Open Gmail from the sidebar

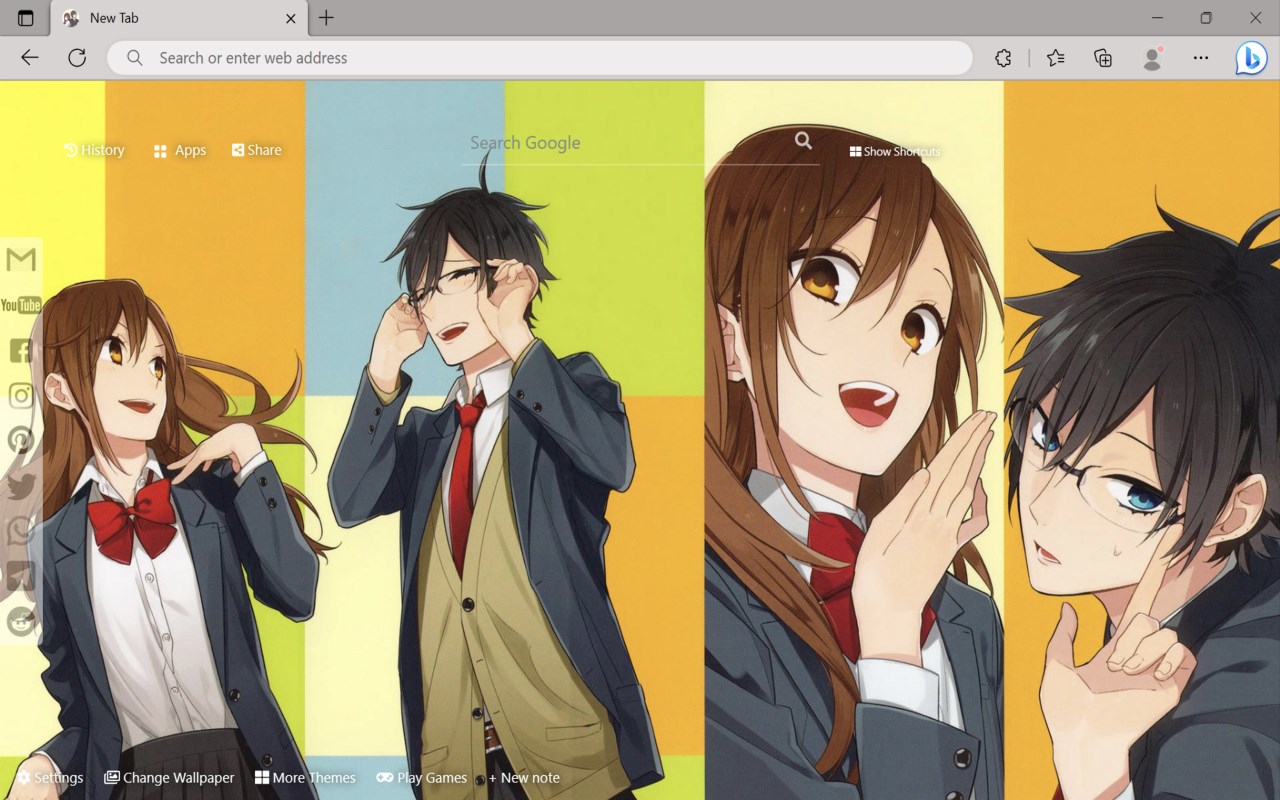[21, 260]
